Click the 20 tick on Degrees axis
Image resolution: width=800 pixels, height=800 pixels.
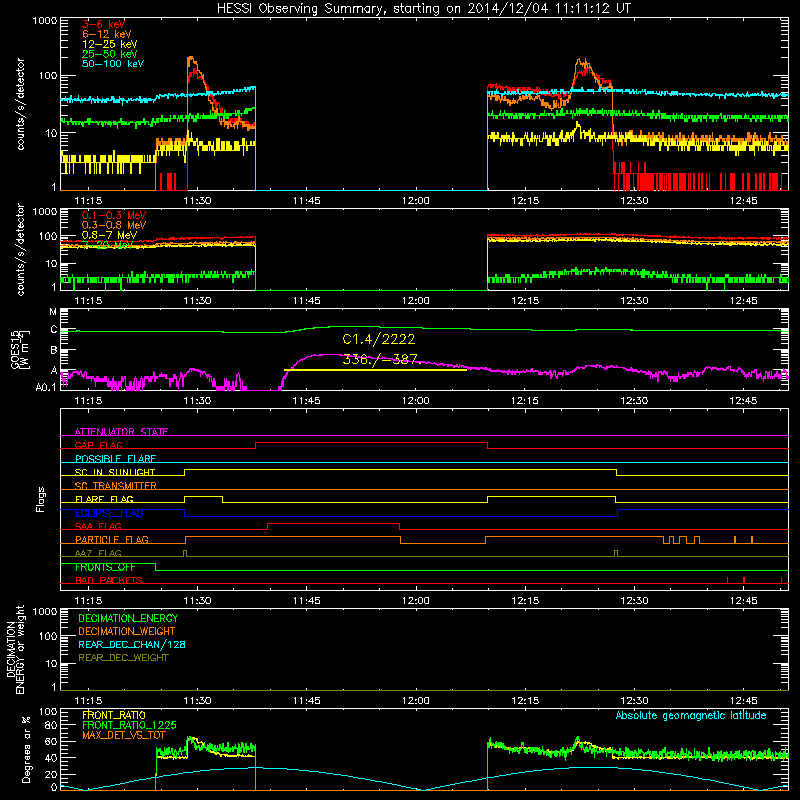[51, 774]
